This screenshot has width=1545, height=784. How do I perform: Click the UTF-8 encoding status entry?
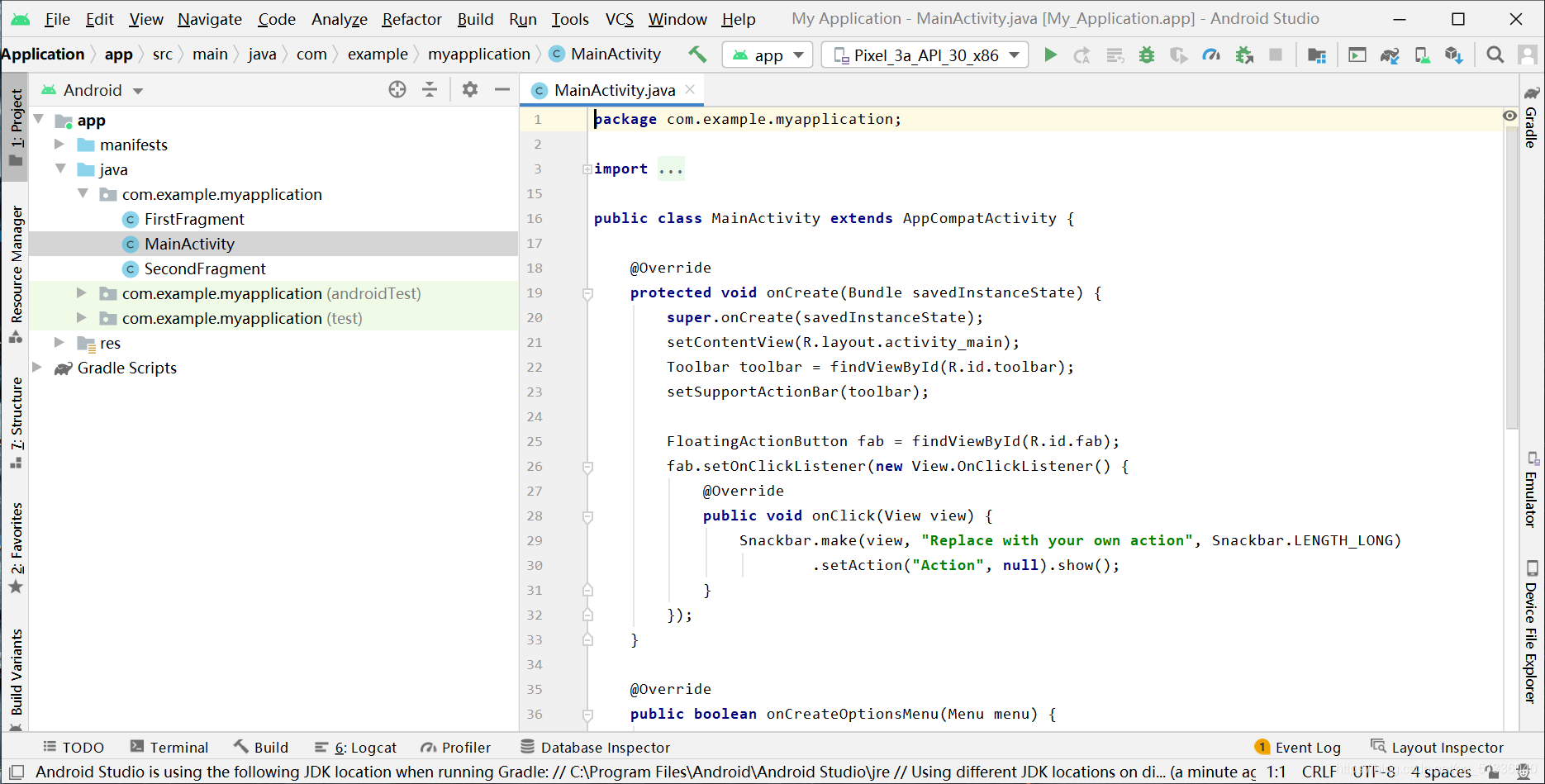1374,772
